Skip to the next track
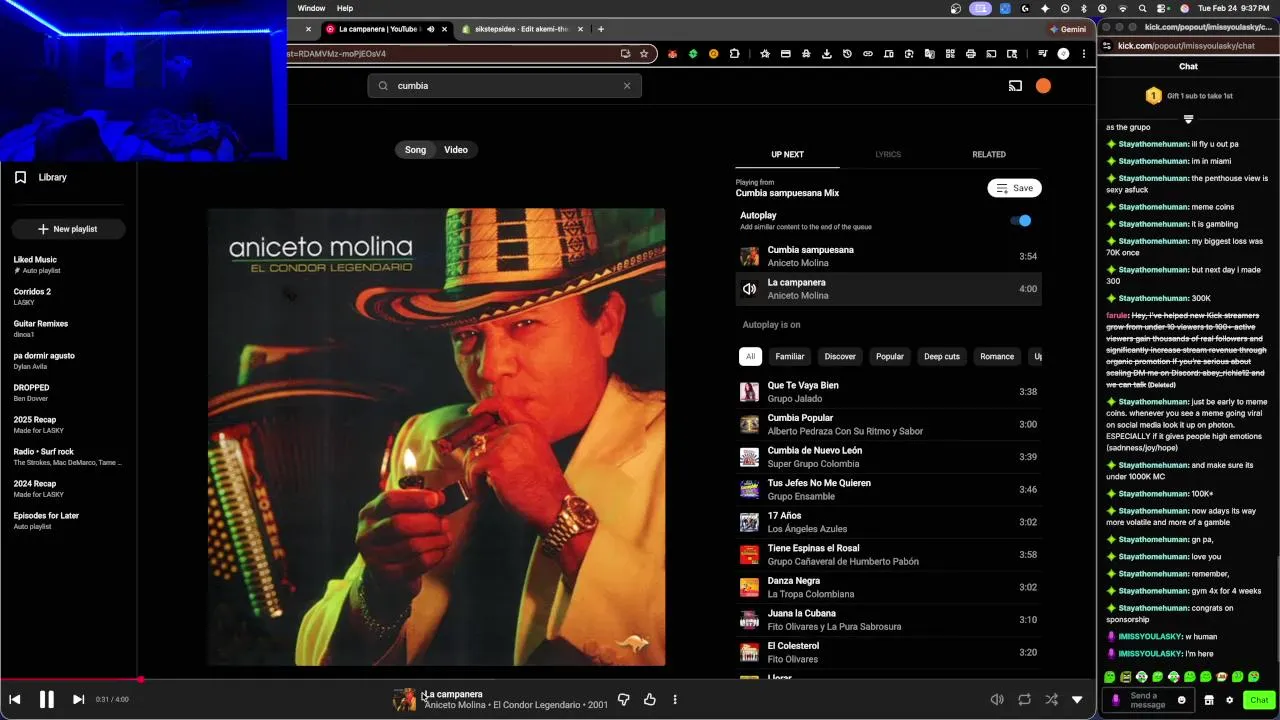 click(78, 699)
